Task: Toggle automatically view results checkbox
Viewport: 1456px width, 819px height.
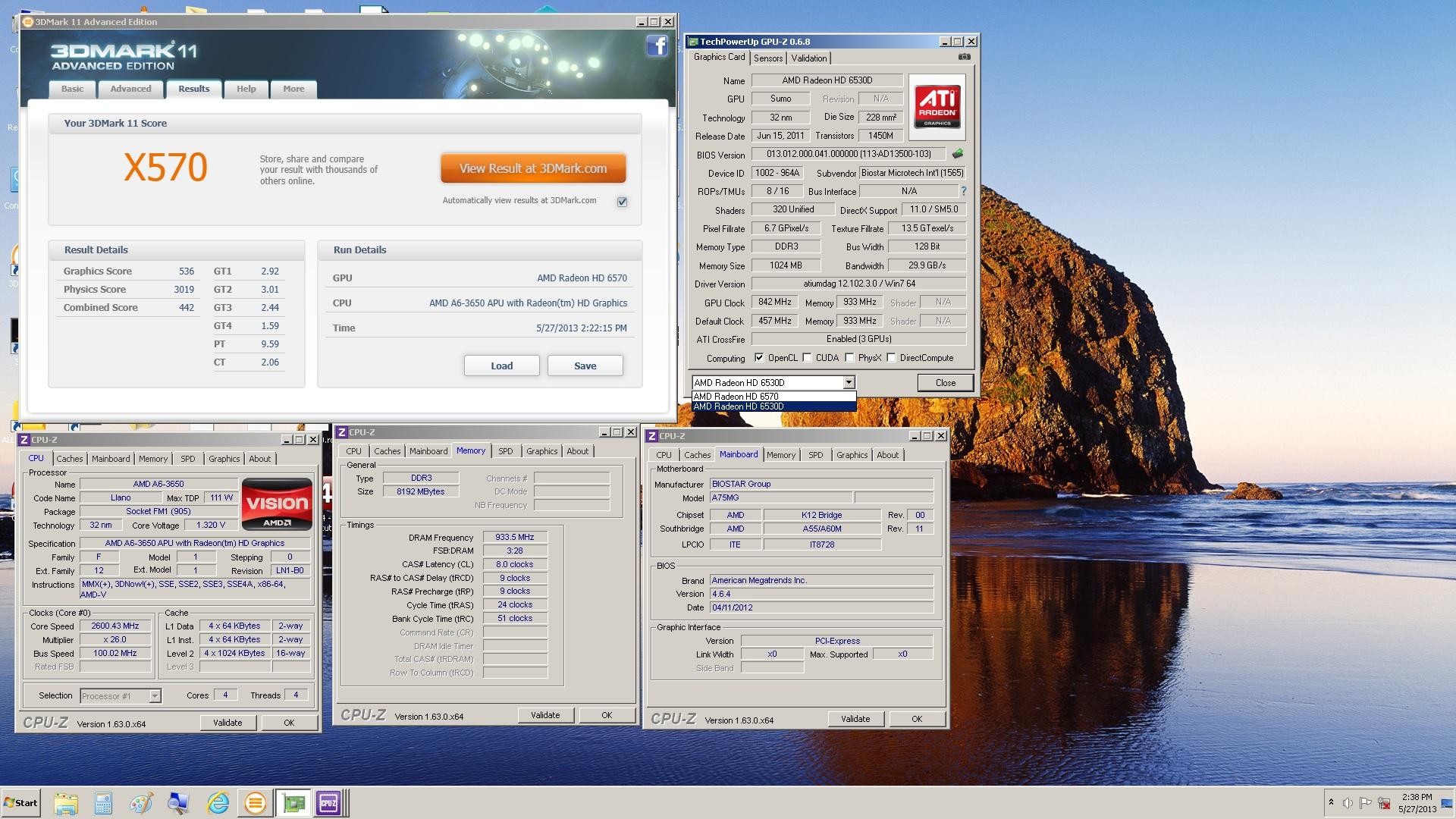Action: (x=623, y=202)
